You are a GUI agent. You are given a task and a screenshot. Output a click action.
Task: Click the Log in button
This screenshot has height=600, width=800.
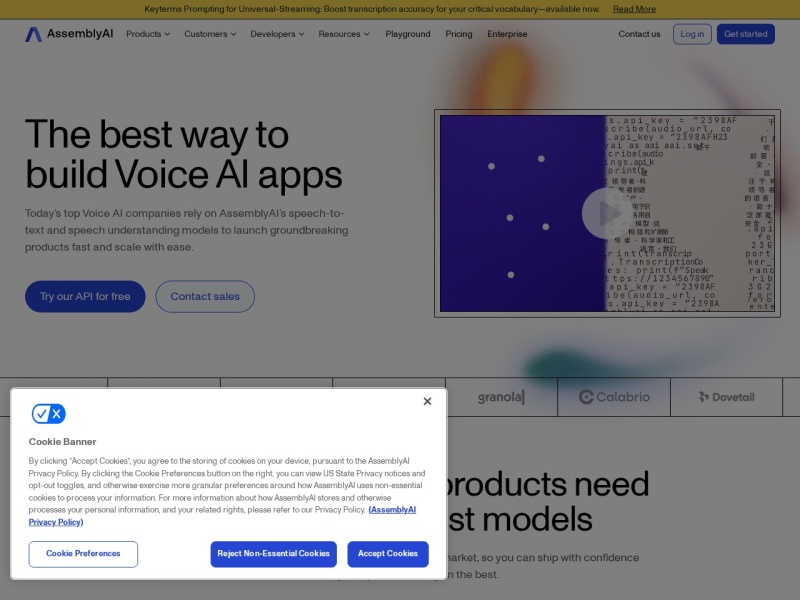(x=692, y=34)
